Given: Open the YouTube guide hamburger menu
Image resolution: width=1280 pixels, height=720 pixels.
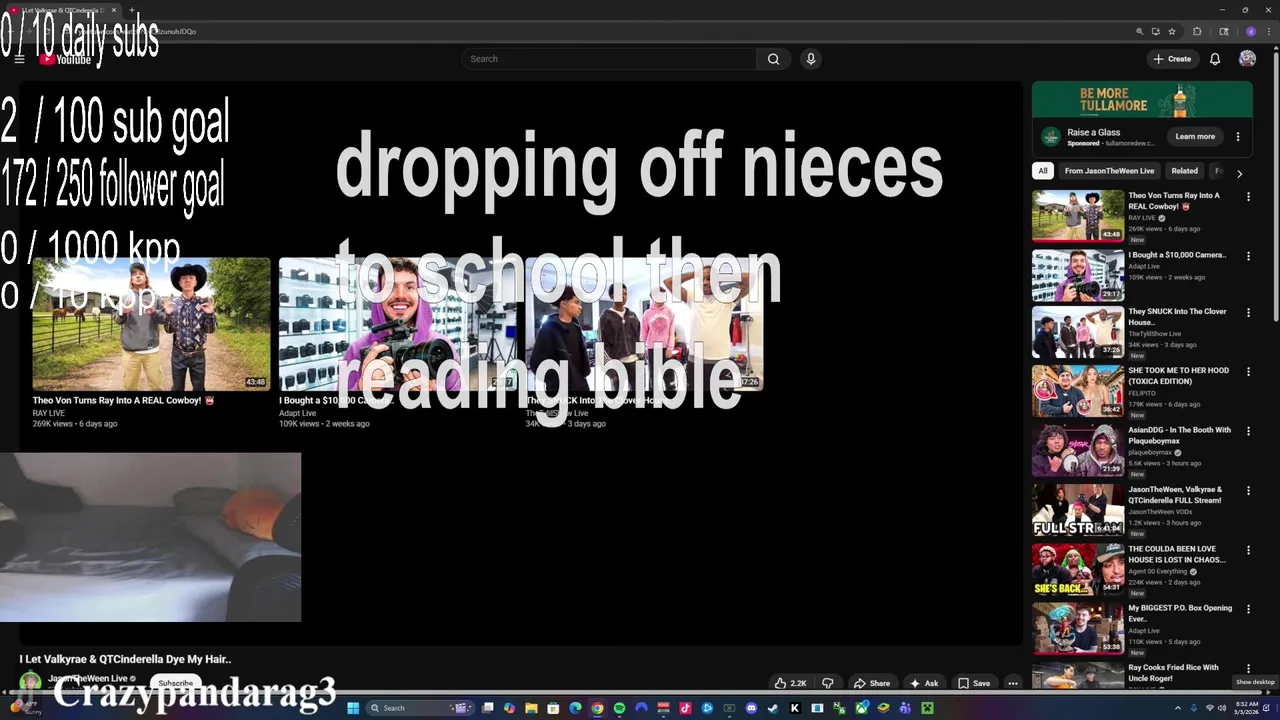Looking at the screenshot, I should 19,59.
